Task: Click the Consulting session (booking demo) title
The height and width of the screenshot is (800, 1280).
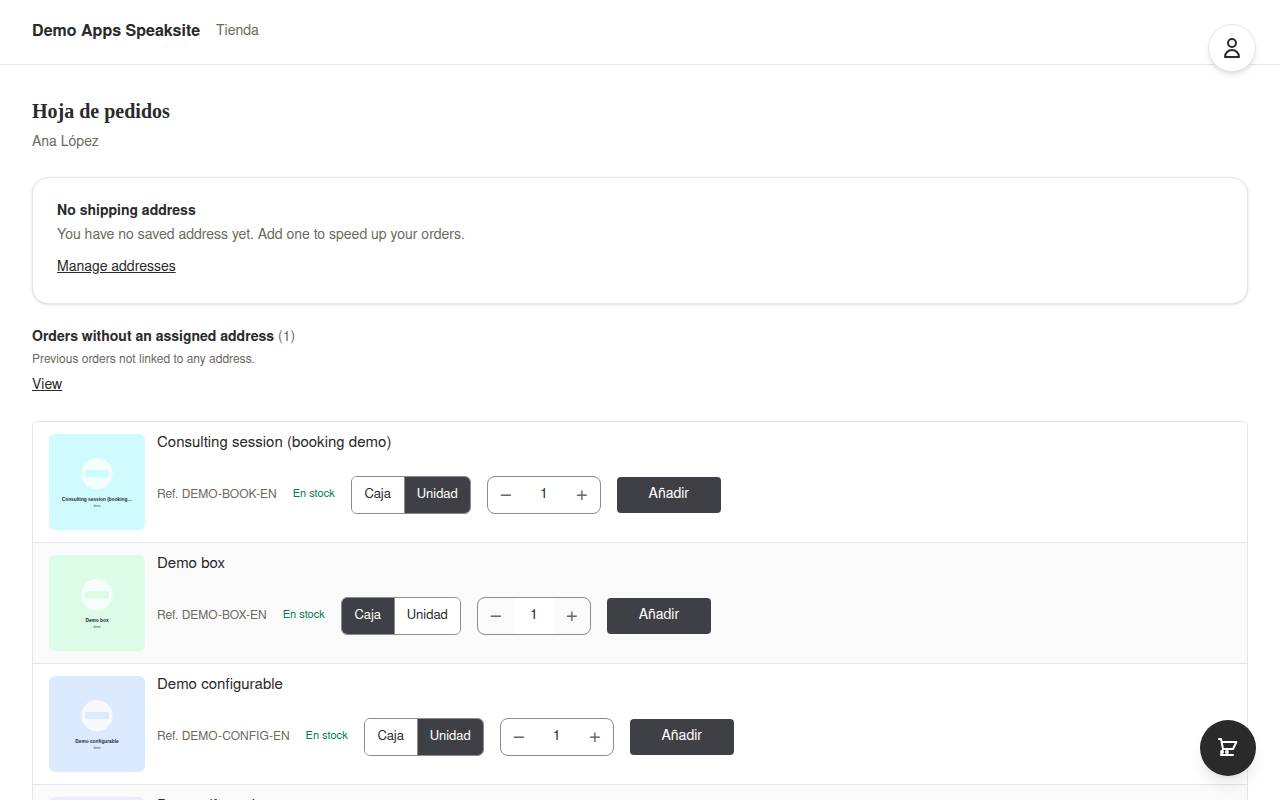Action: tap(274, 442)
